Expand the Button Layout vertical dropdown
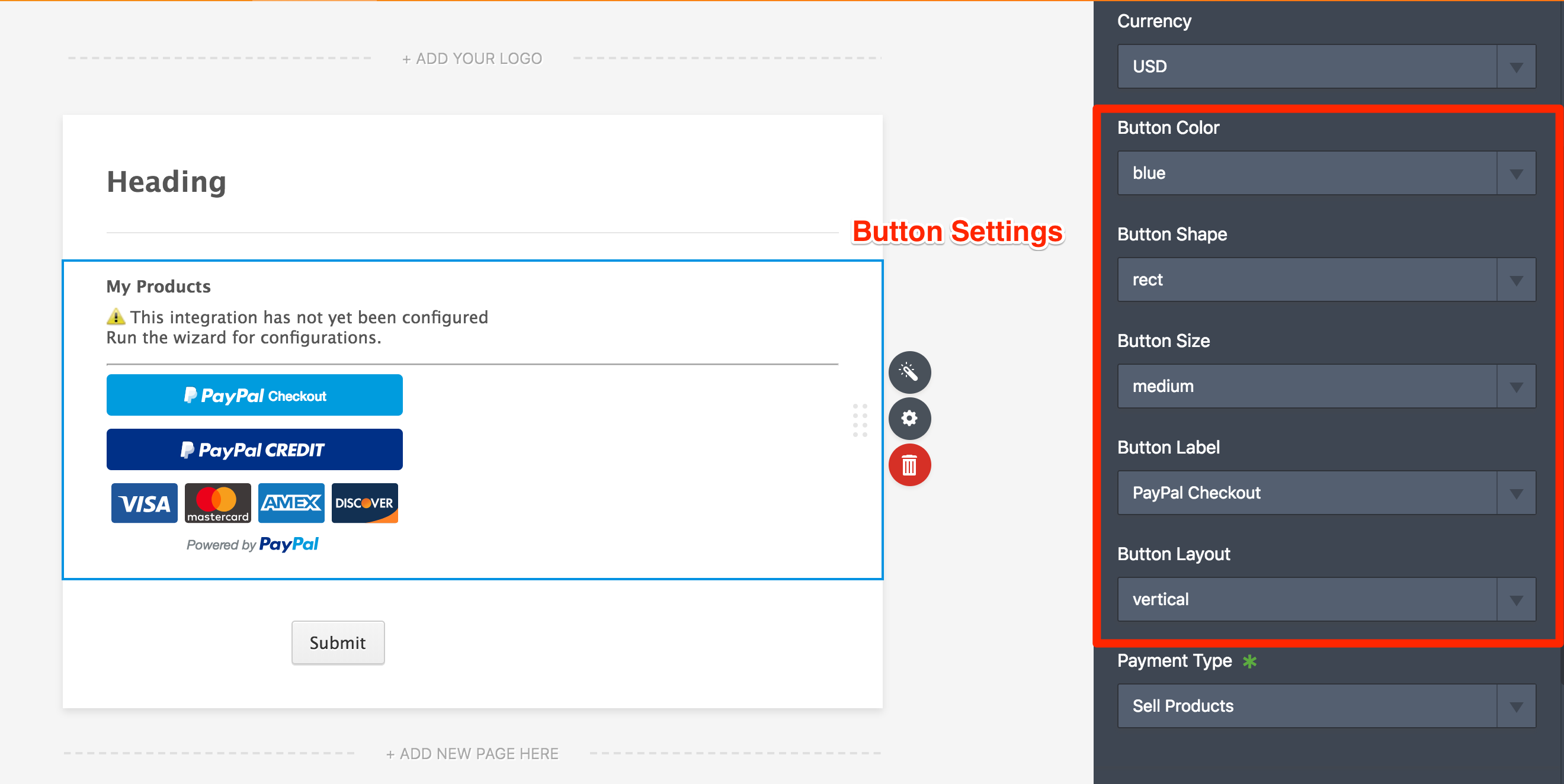Viewport: 1564px width, 784px height. tap(1326, 599)
